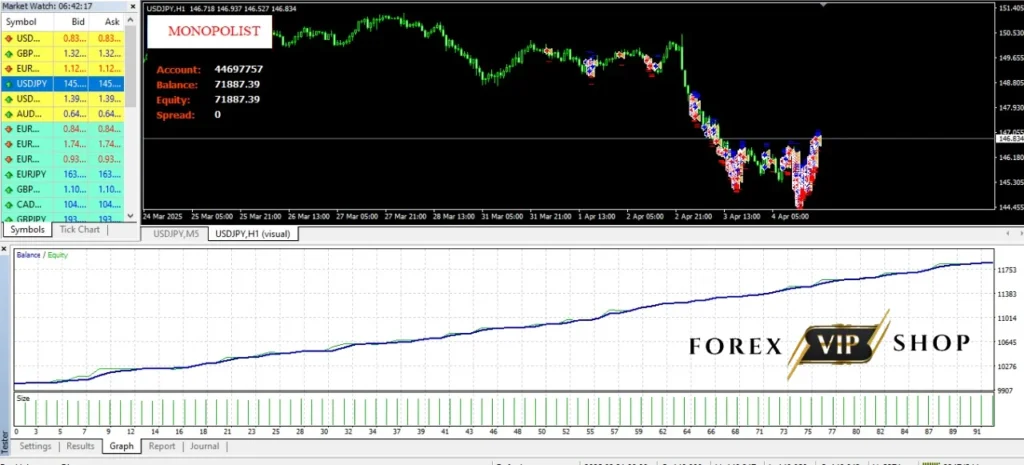Image resolution: width=1024 pixels, height=465 pixels.
Task: Open the tester Report tab
Action: (161, 446)
